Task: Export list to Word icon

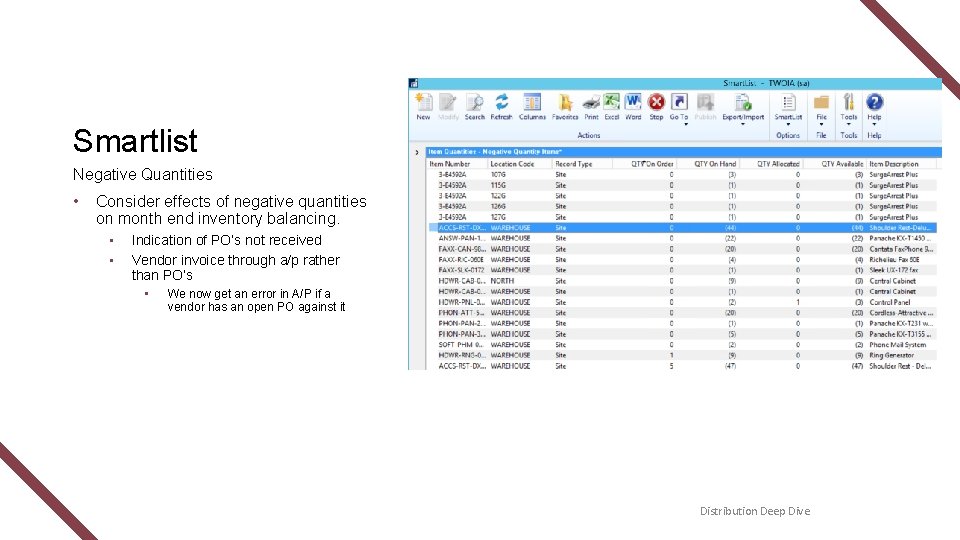Action: tap(633, 102)
